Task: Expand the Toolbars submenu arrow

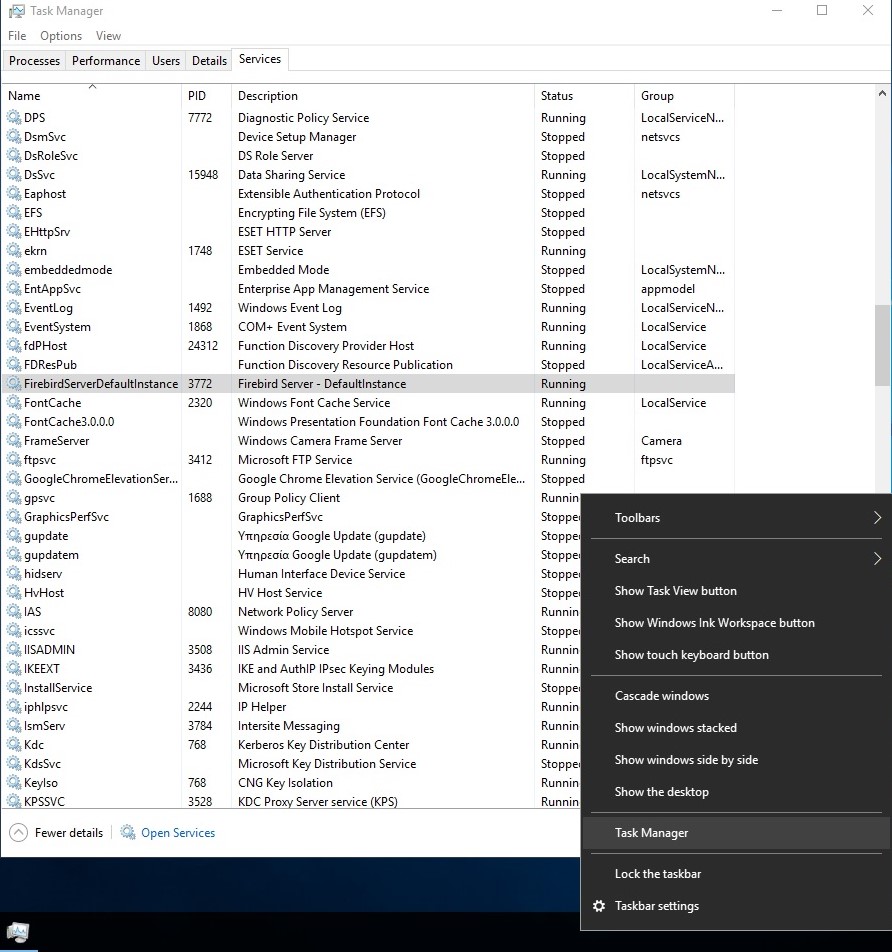Action: 877,517
